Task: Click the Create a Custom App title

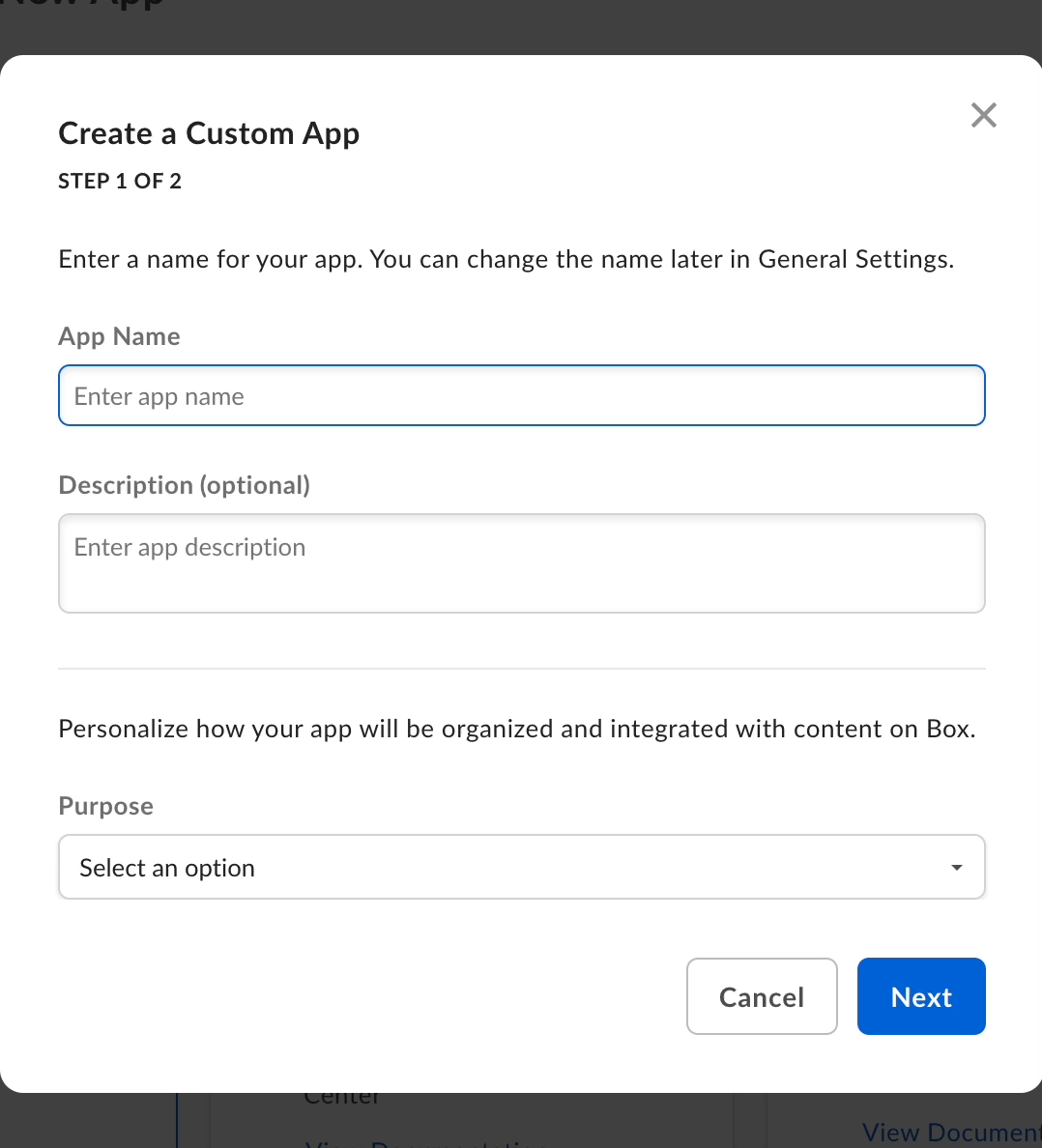Action: pos(208,133)
